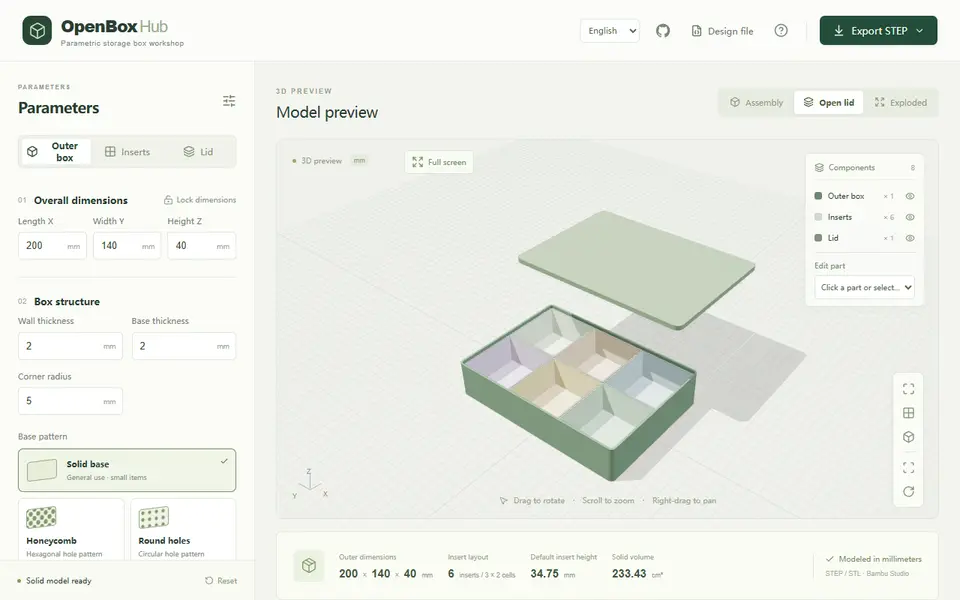The width and height of the screenshot is (960, 600).
Task: Click the OpenBox Hub logo icon
Action: (37, 31)
